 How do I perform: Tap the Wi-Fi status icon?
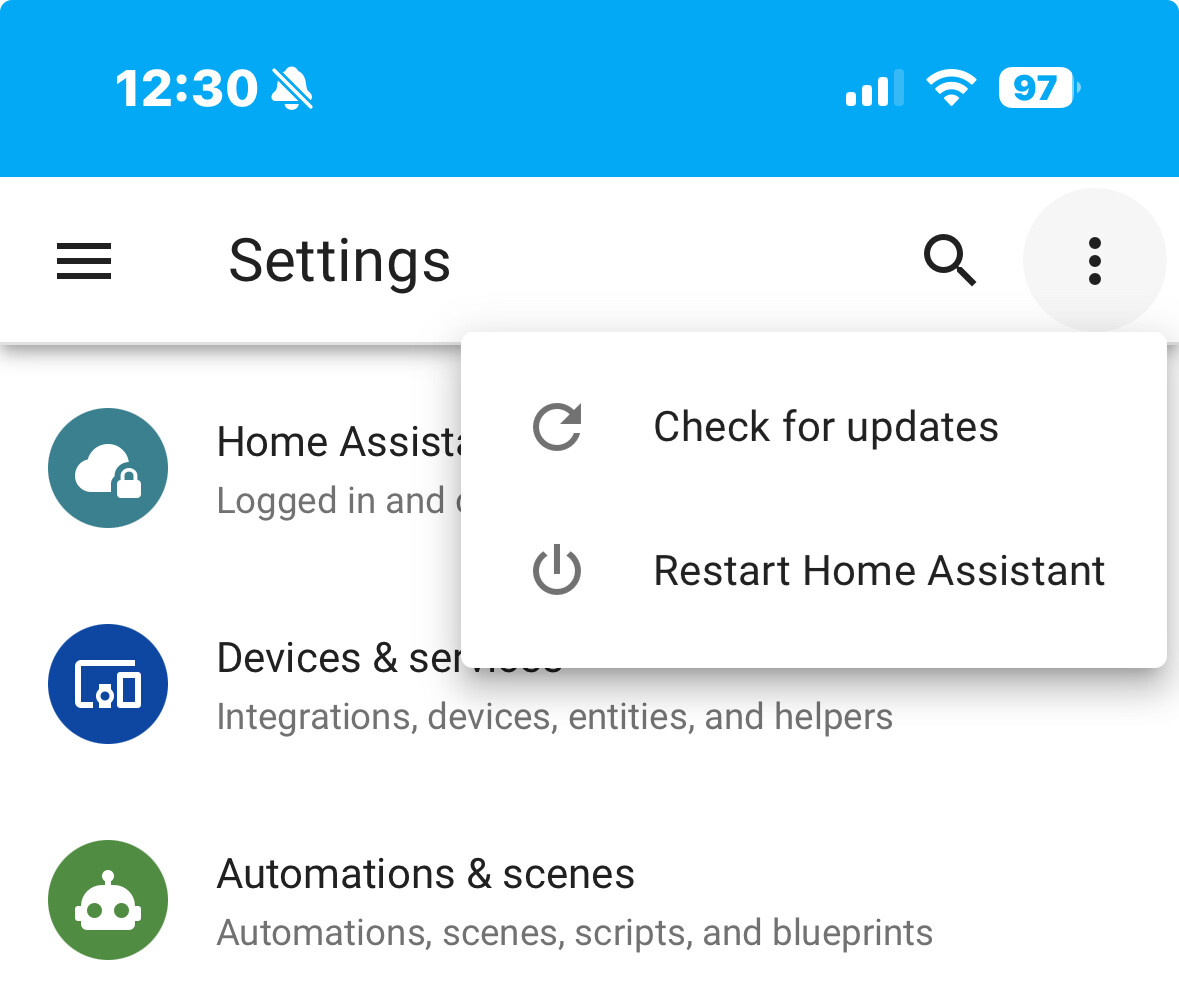tap(951, 88)
